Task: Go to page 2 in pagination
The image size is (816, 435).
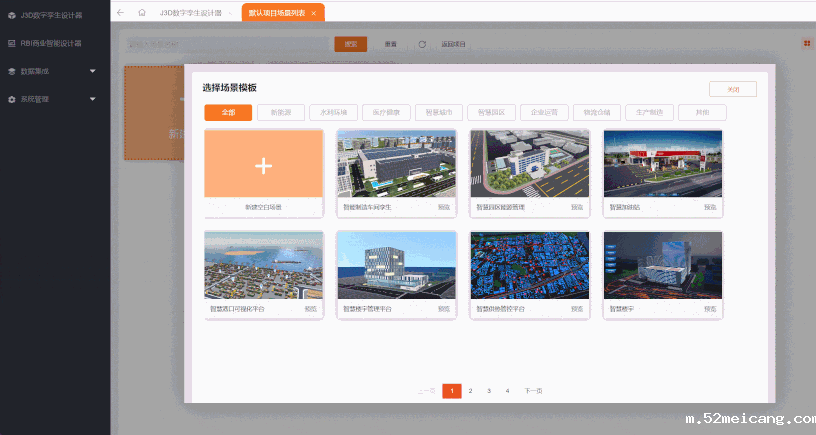Action: [x=470, y=391]
